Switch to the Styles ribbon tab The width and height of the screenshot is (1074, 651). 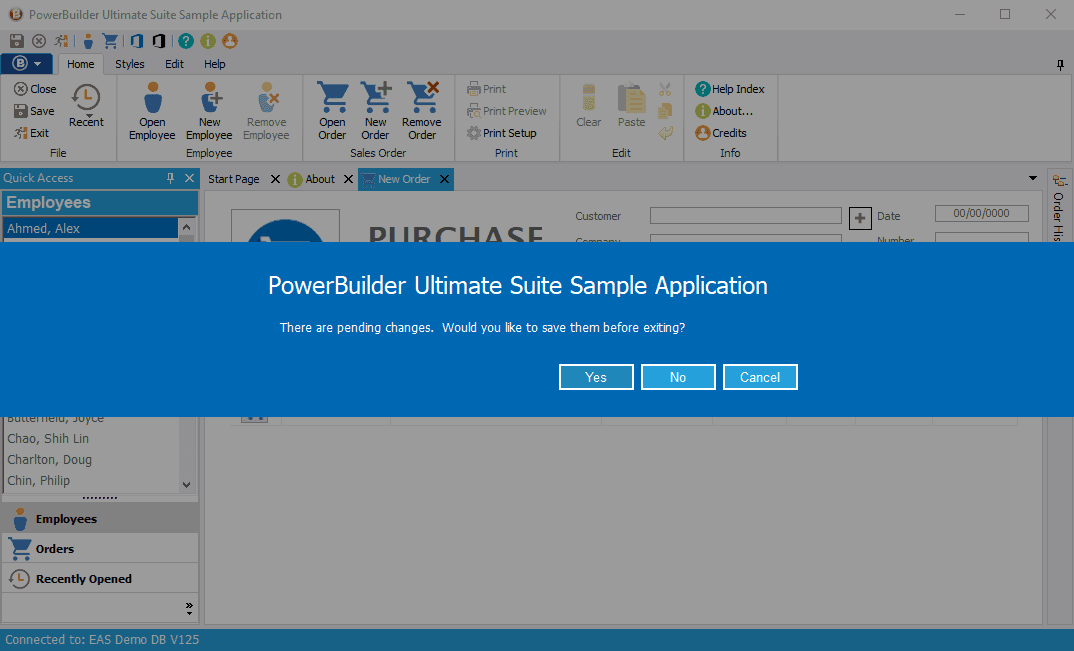pyautogui.click(x=129, y=63)
